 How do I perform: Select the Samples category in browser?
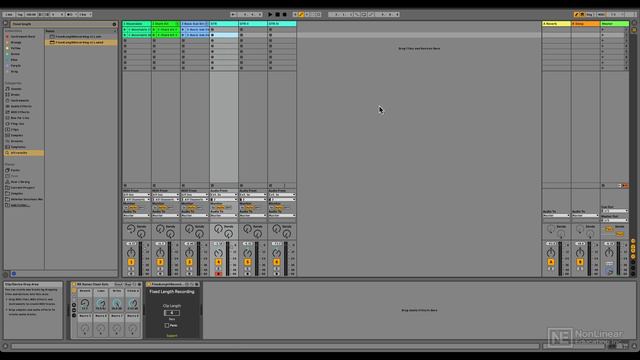pos(16,135)
